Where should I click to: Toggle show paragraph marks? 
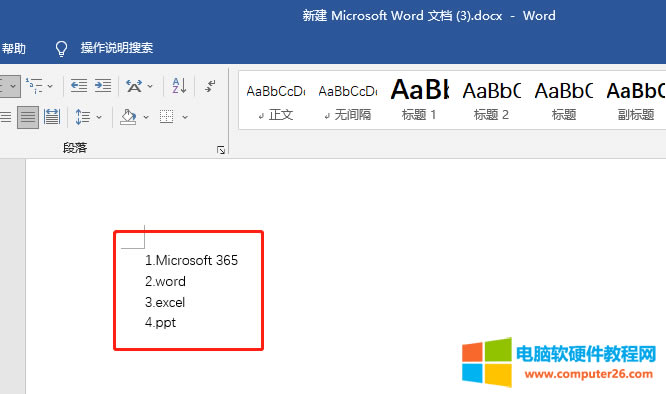(x=211, y=85)
